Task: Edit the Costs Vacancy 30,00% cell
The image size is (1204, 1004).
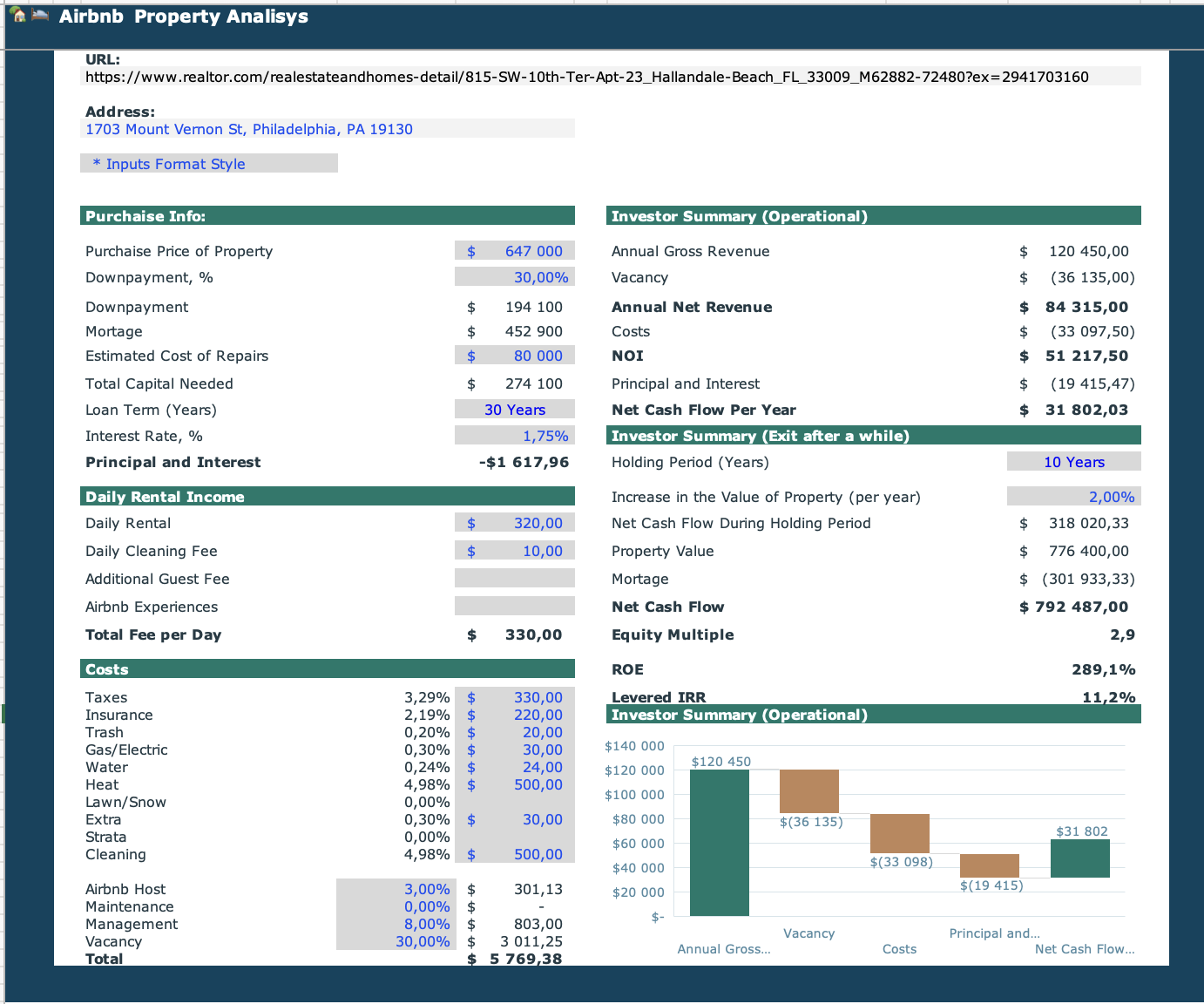Action: click(395, 941)
